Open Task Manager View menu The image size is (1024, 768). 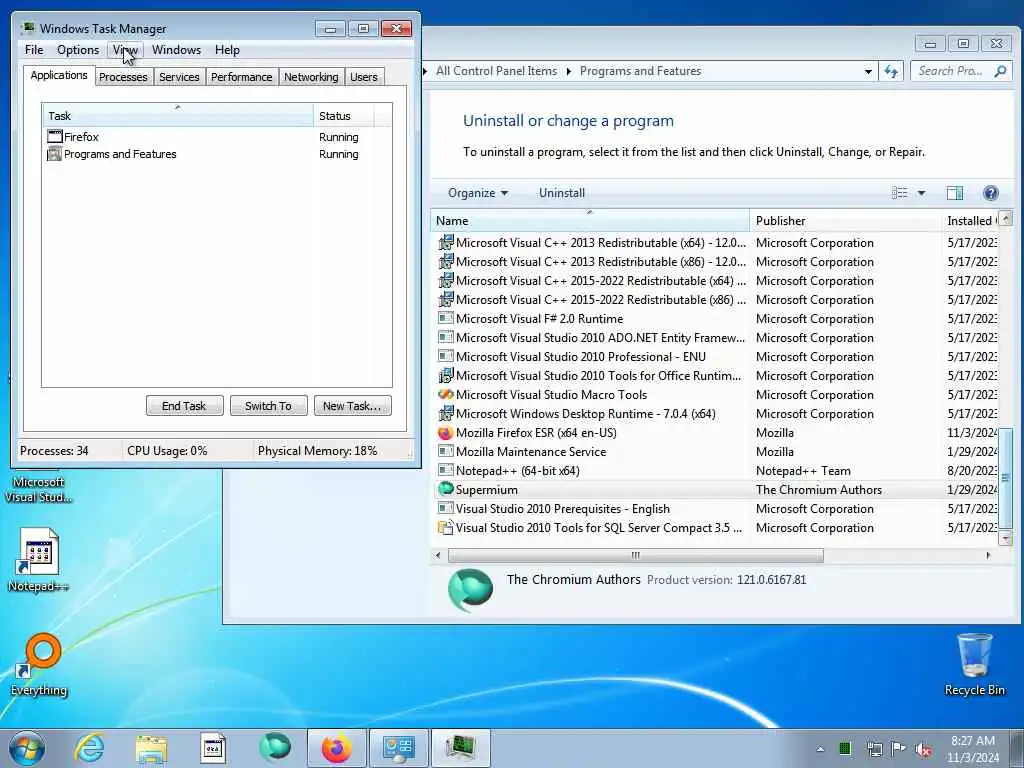point(125,50)
